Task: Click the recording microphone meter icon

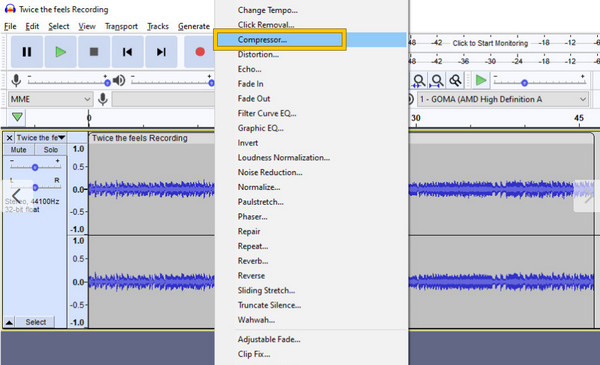Action: click(x=16, y=80)
